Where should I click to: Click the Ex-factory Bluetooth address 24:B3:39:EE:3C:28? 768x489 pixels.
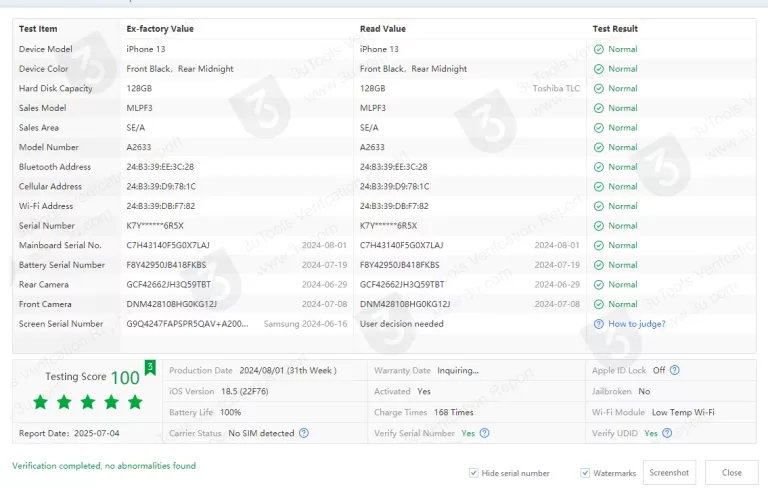click(160, 167)
